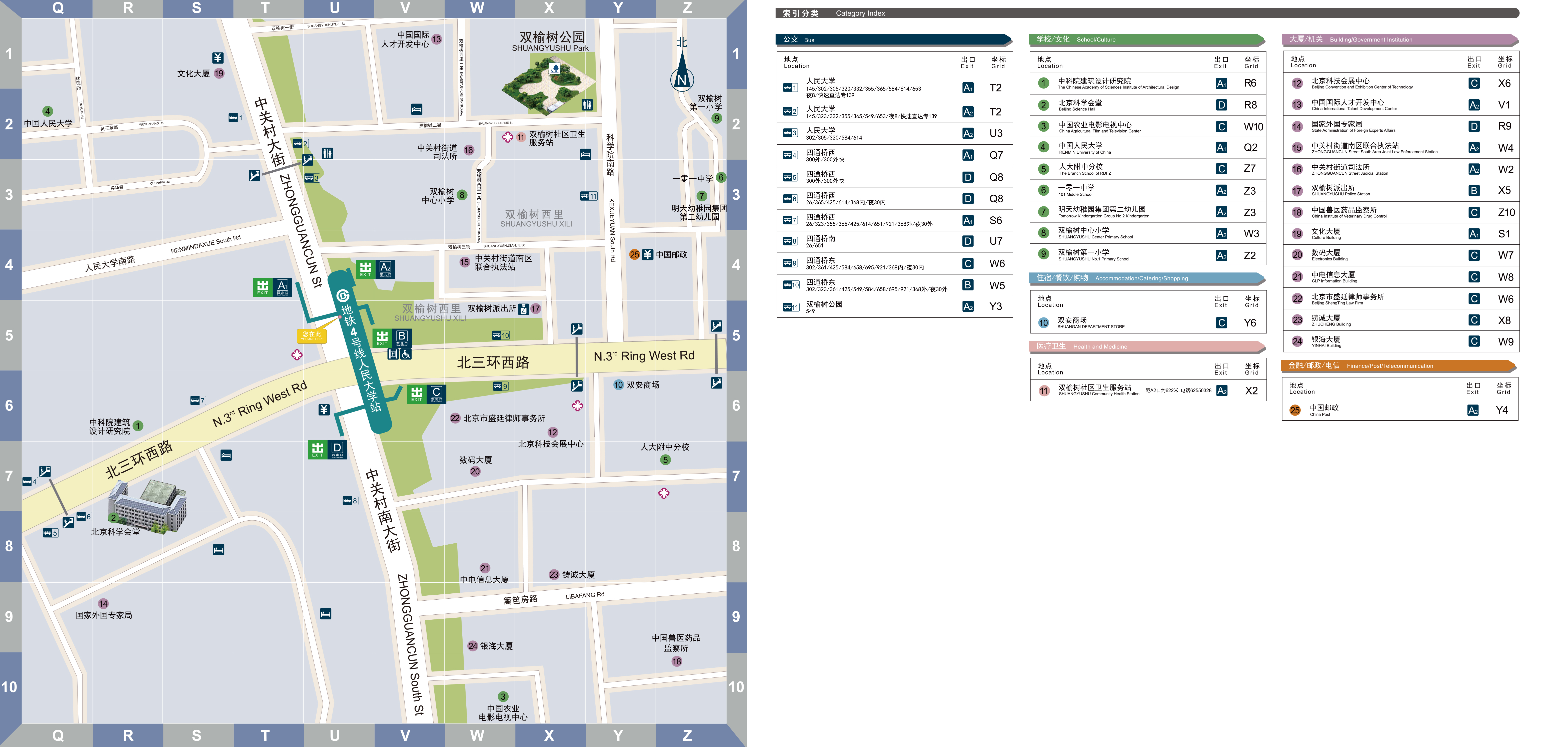
Task: Click 'State Administration of Foreign Experts Affairs' row
Action: [x=1401, y=127]
